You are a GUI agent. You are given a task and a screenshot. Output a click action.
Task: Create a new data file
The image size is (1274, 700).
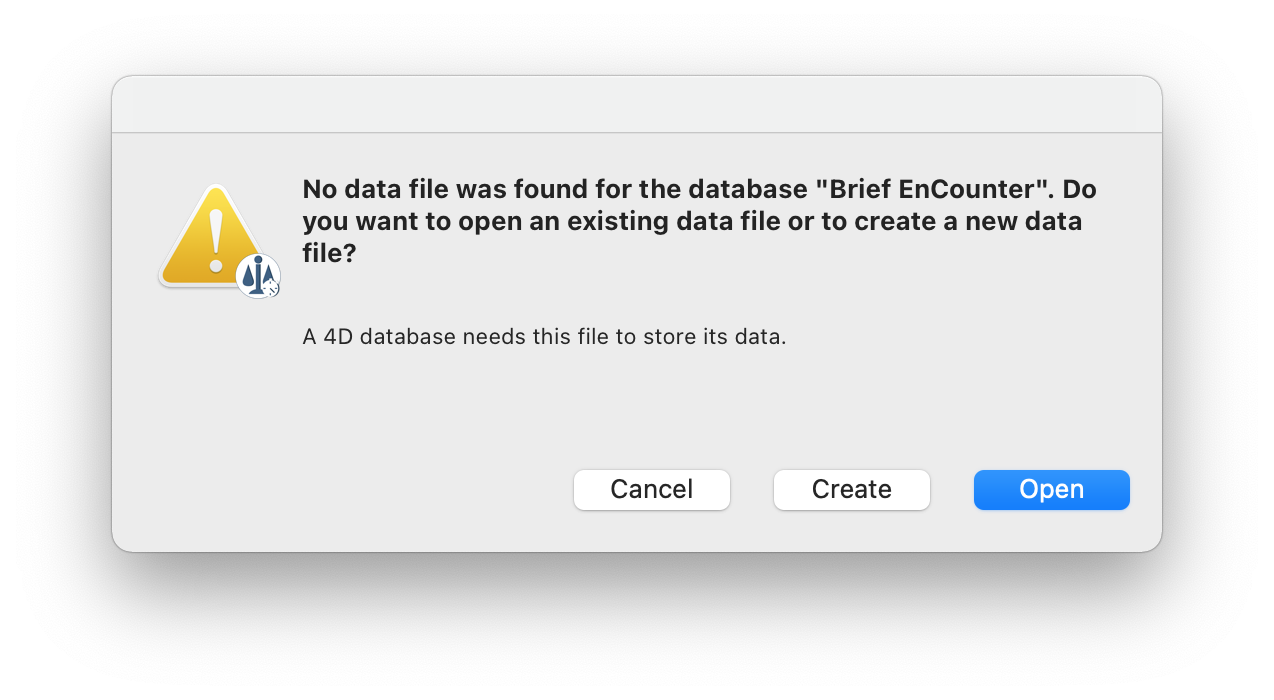[851, 490]
